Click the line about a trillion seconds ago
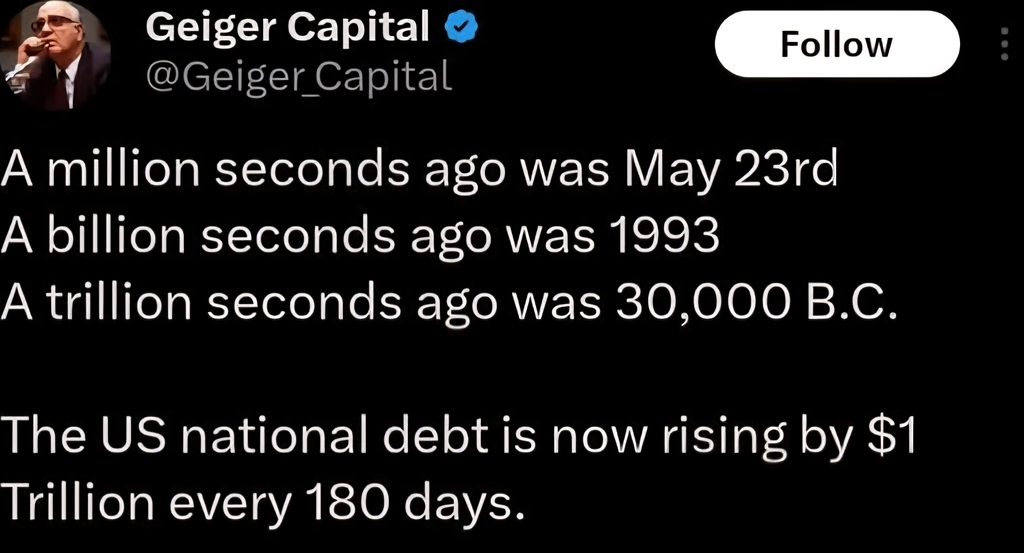Image resolution: width=1024 pixels, height=553 pixels. point(449,303)
